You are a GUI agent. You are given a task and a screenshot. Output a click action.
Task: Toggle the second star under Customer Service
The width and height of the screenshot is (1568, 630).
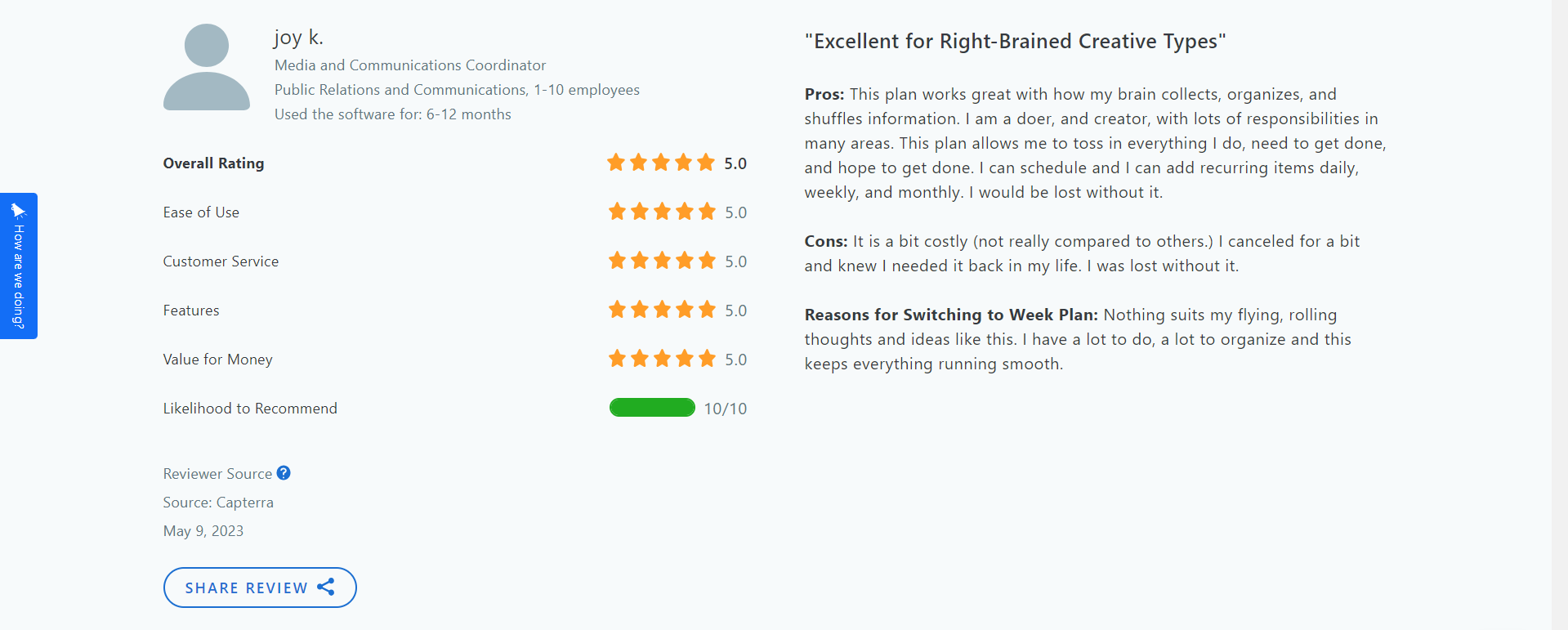point(639,261)
